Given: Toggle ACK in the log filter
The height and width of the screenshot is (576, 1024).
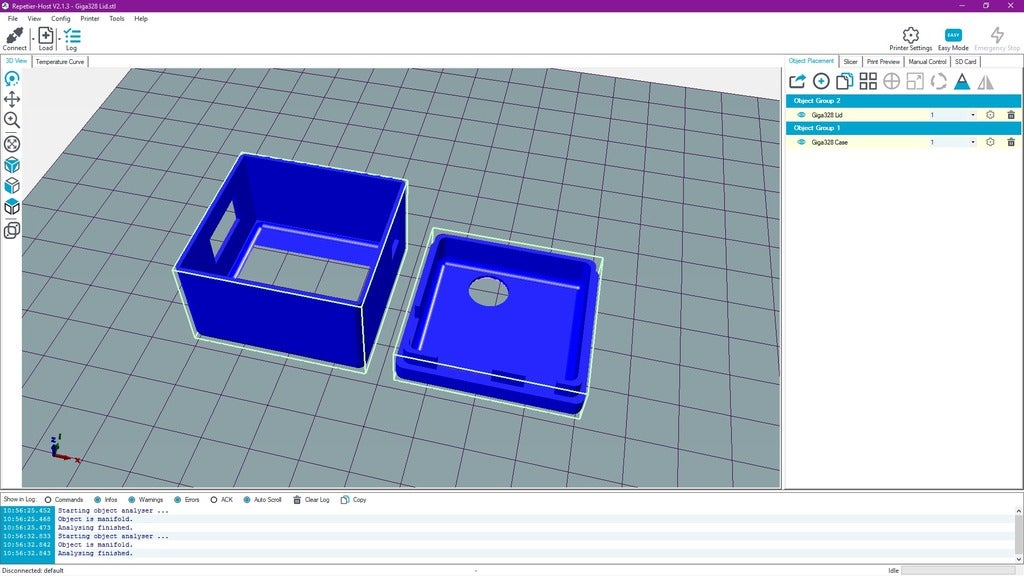Looking at the screenshot, I should (x=221, y=500).
